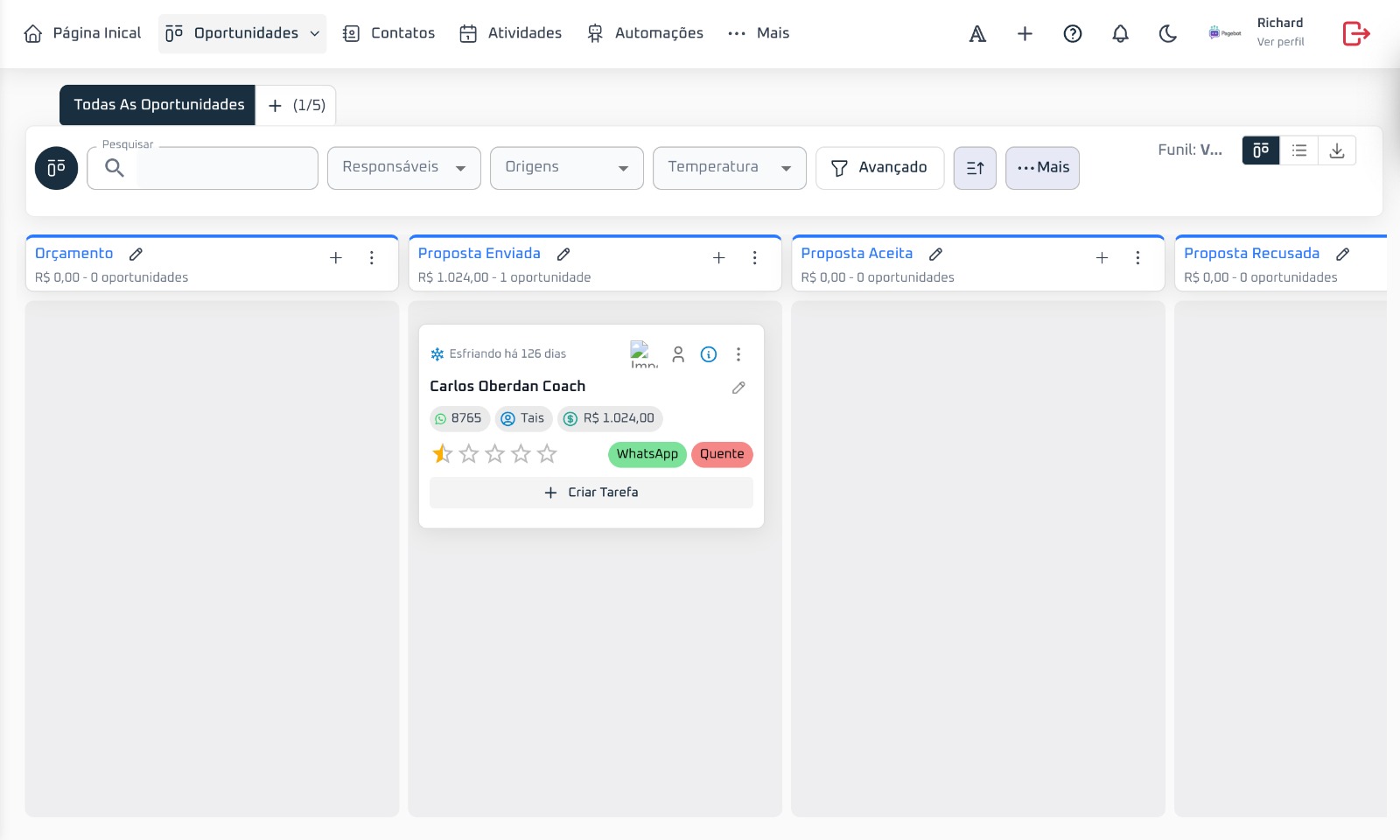Screen dimensions: 1400x840
Task: Click the red logout icon
Action: tap(1355, 33)
